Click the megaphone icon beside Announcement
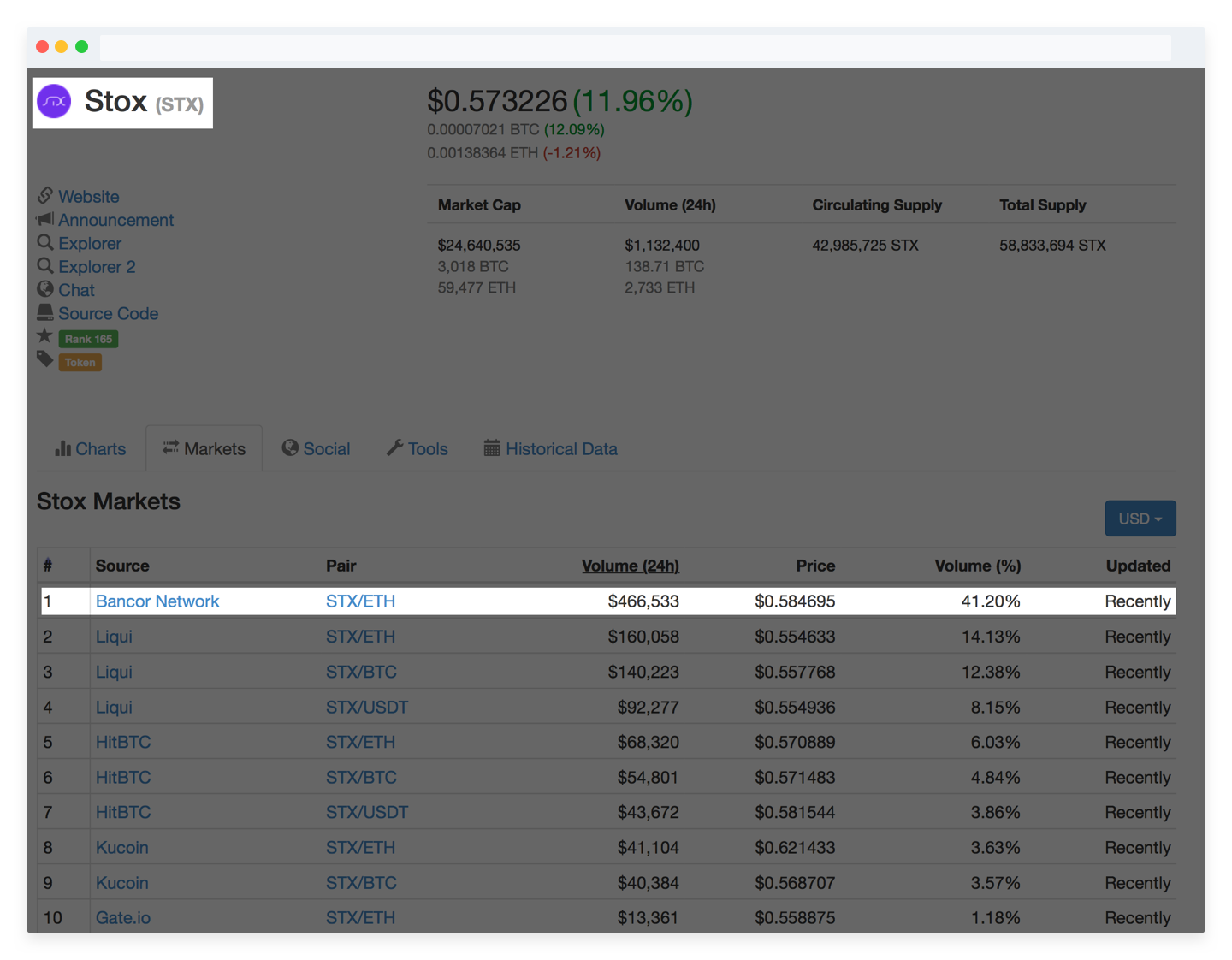1232x960 pixels. (45, 220)
